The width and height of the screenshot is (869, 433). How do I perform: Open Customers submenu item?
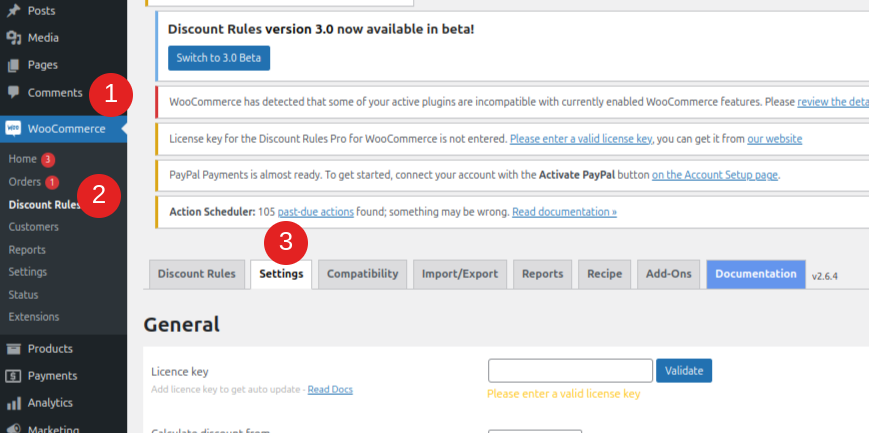click(x=33, y=227)
